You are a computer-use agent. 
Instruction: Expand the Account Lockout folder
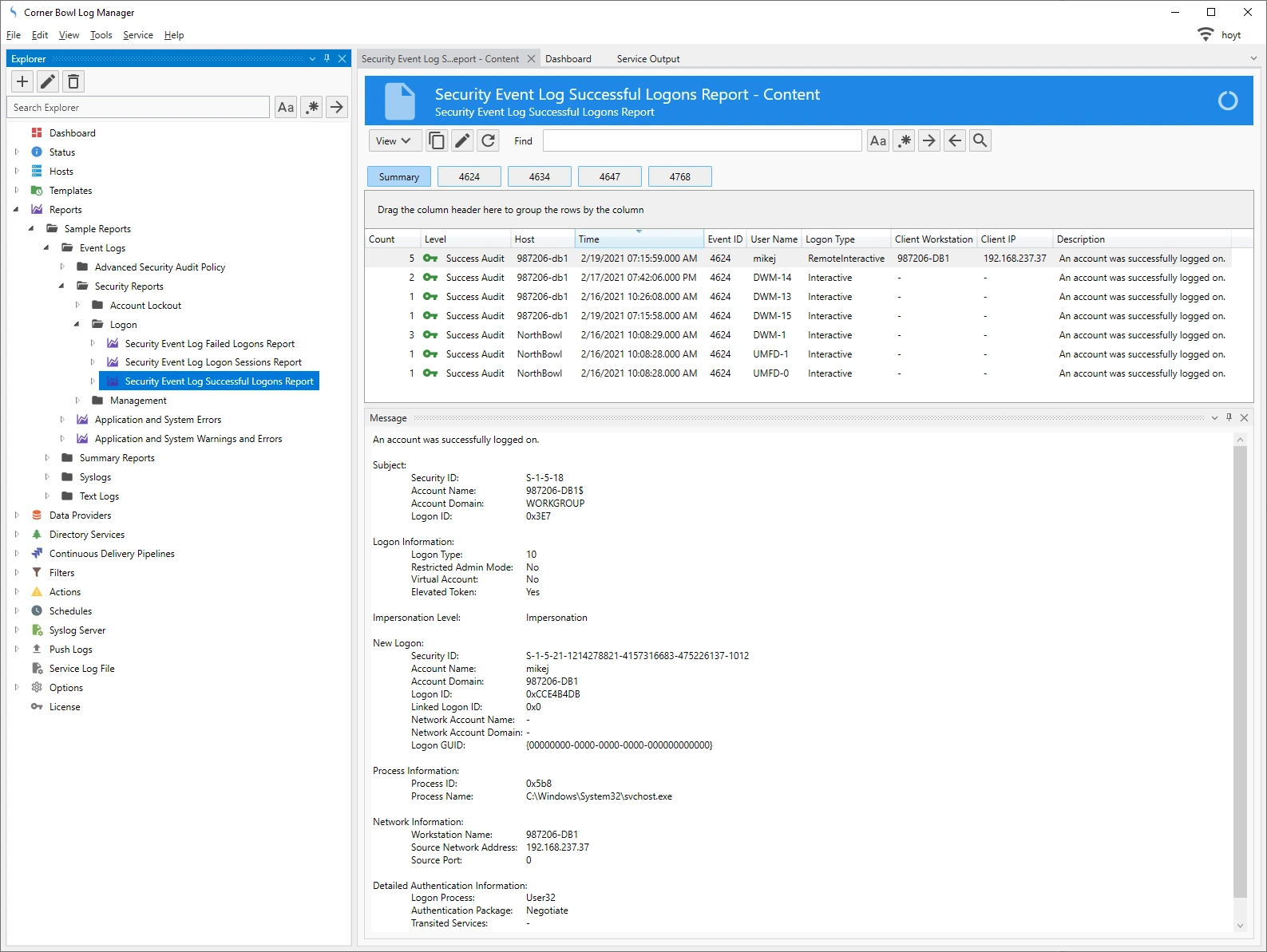coord(77,305)
